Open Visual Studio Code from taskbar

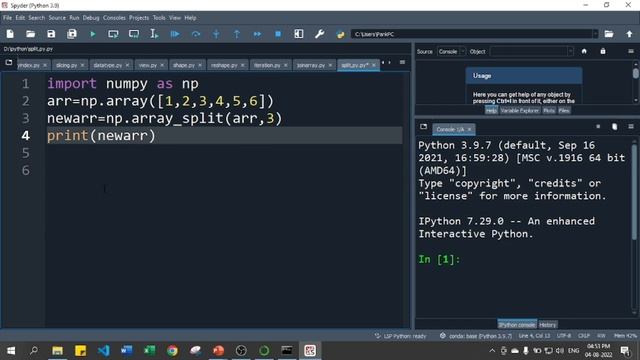[x=104, y=351]
